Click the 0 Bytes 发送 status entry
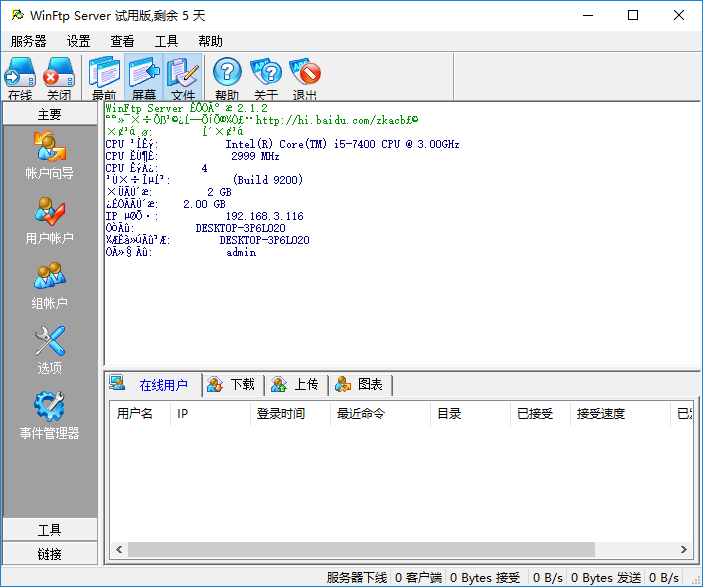Viewport: 703px width, 587px height. [x=606, y=578]
